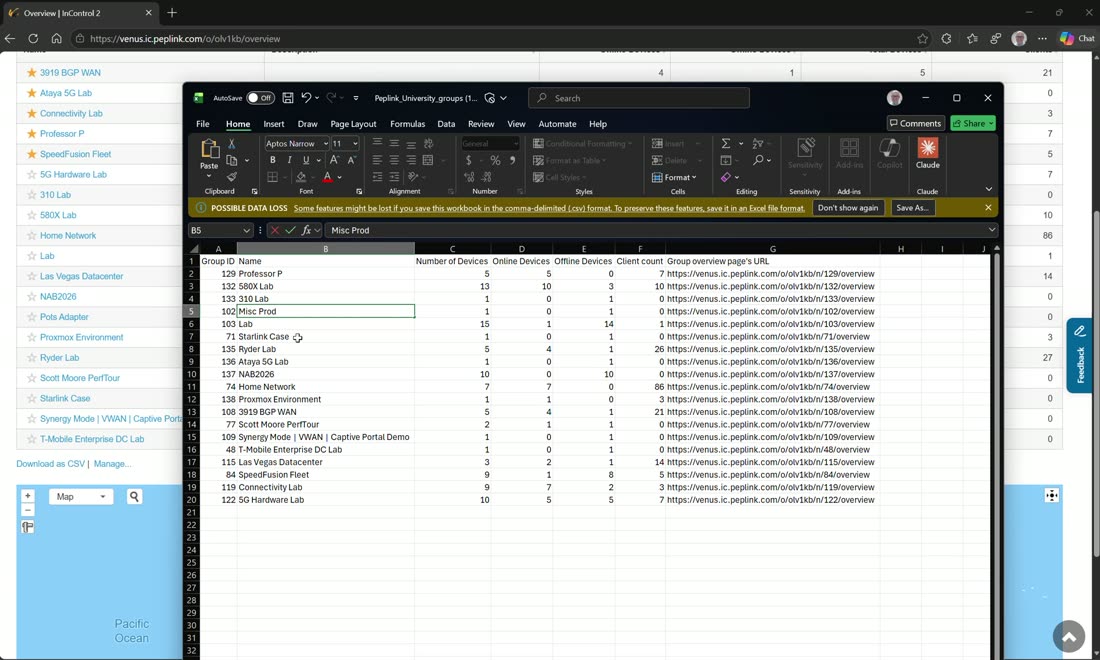Viewport: 1100px width, 660px height.
Task: Toggle the AutoSave switch
Action: point(260,98)
